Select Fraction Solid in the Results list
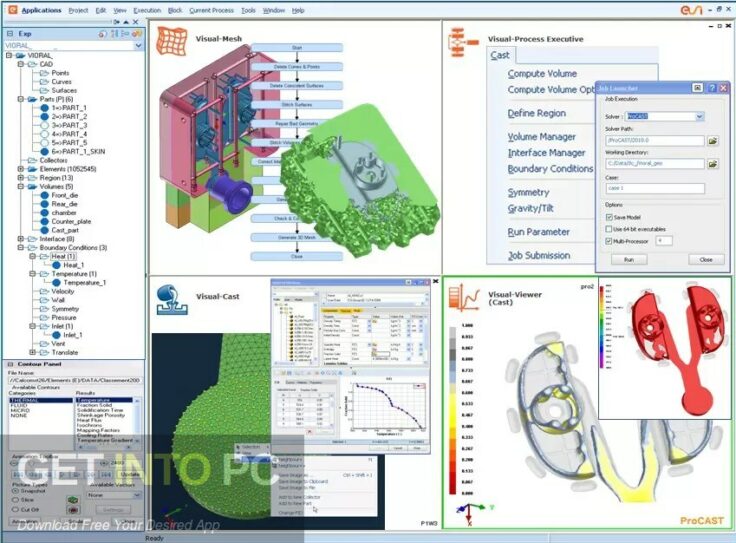The height and width of the screenshot is (543, 736). pos(94,405)
